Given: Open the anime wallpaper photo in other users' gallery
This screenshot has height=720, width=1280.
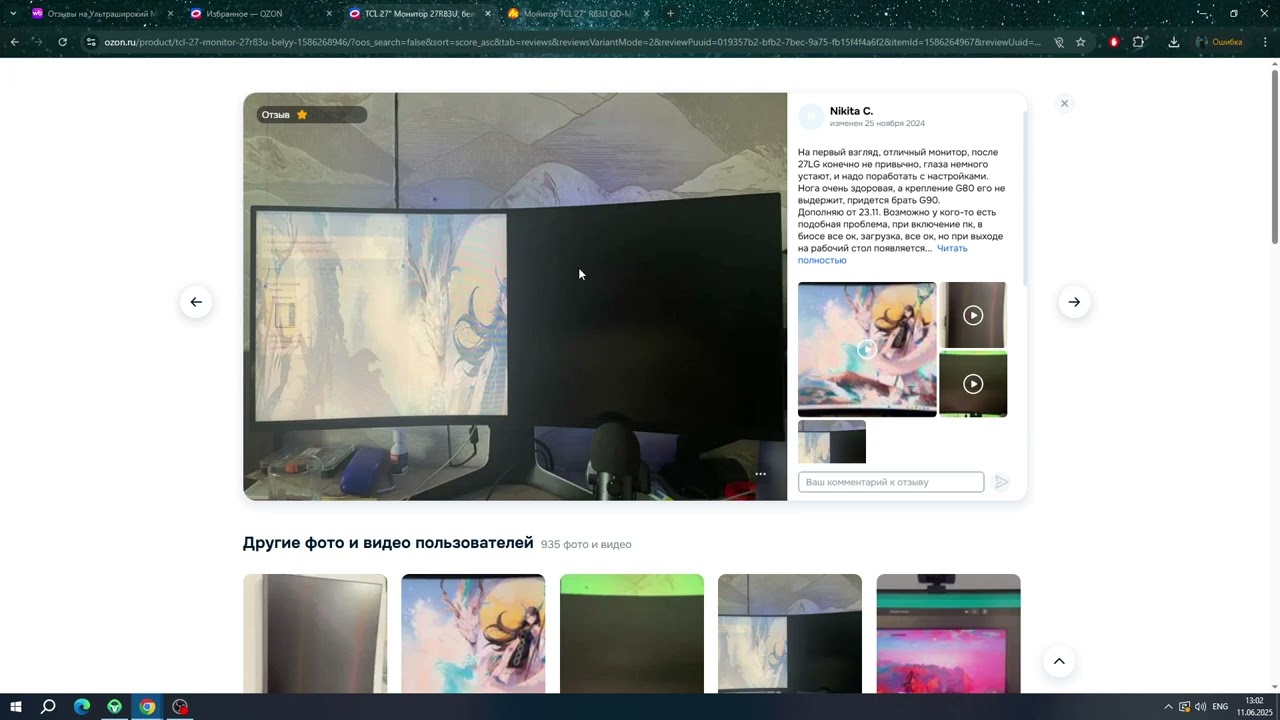Looking at the screenshot, I should pos(473,634).
